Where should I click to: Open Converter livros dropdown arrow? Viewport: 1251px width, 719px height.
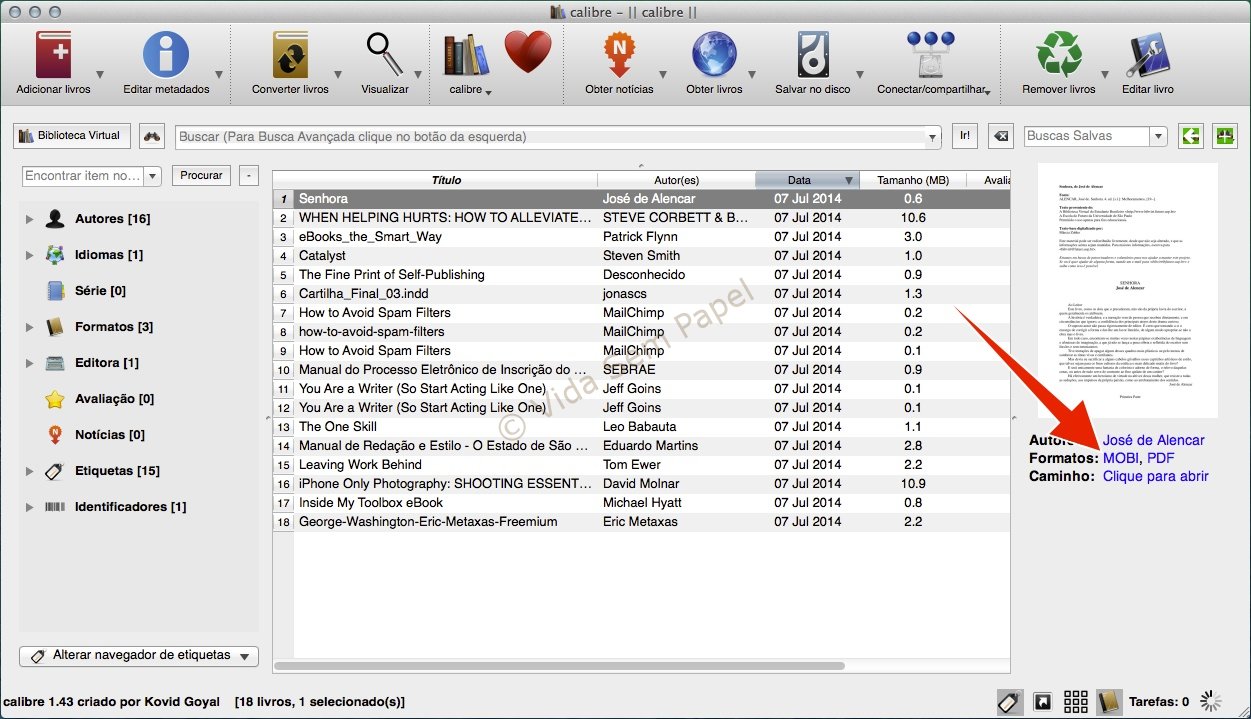tap(338, 75)
